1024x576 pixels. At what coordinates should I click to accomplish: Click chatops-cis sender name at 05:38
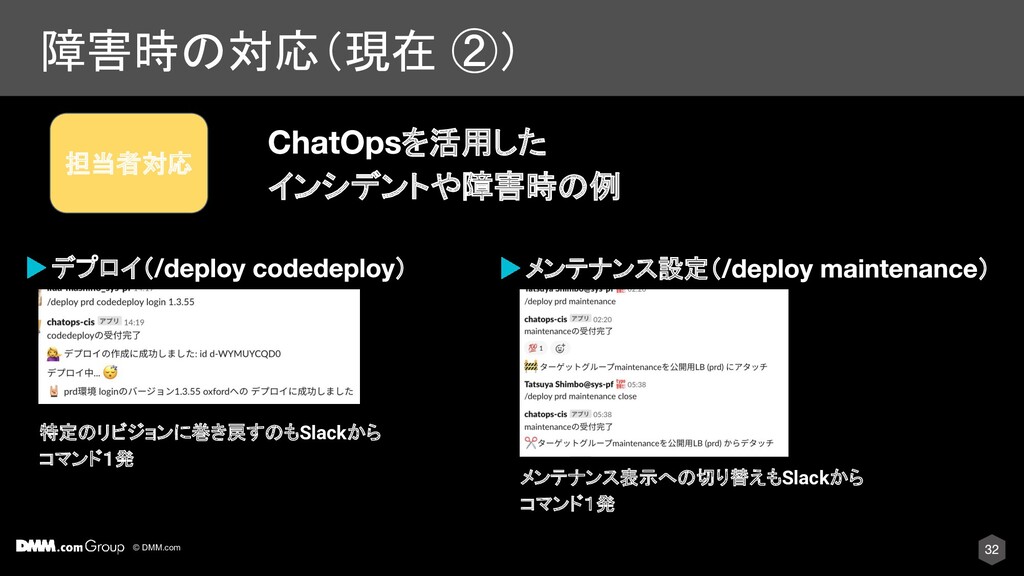pos(545,414)
